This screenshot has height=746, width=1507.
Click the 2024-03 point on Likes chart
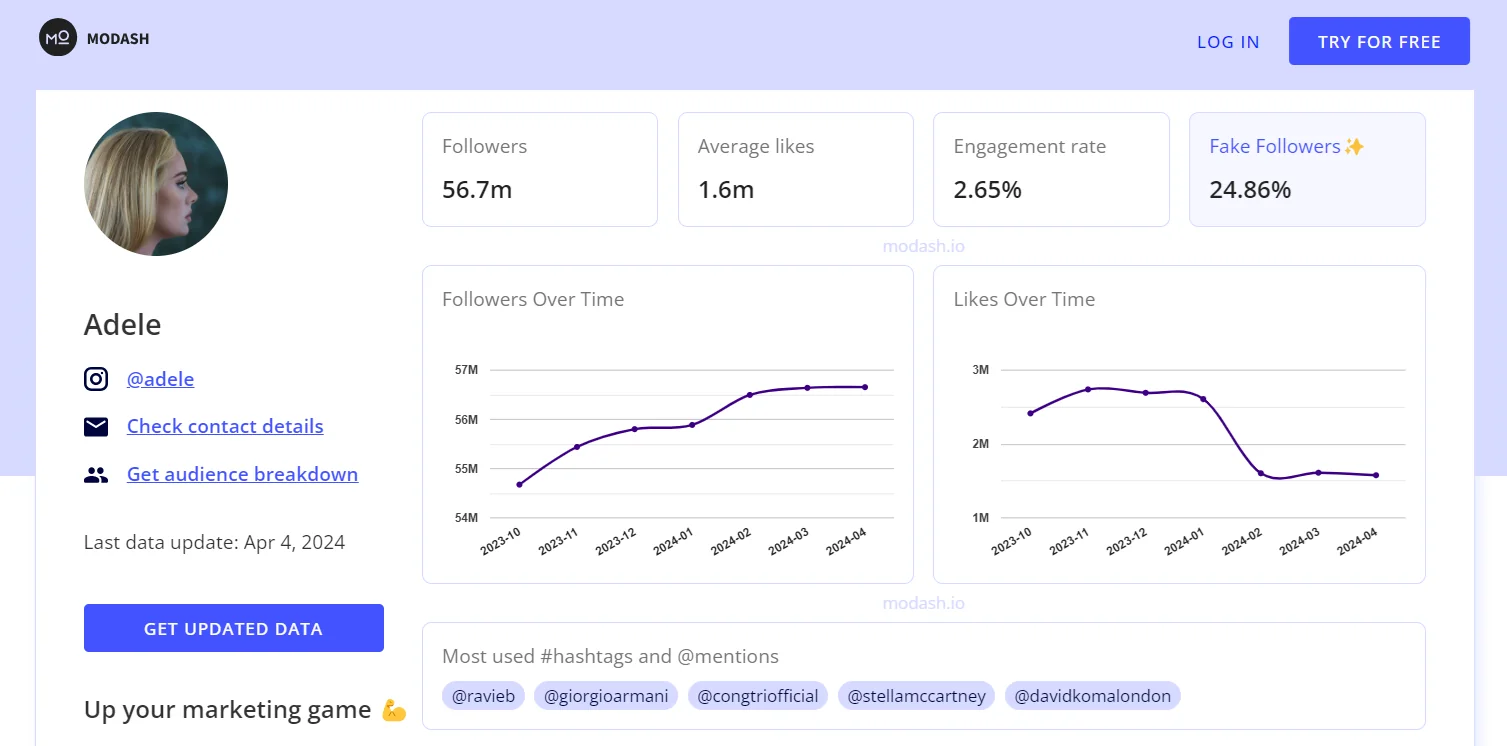coord(1318,472)
